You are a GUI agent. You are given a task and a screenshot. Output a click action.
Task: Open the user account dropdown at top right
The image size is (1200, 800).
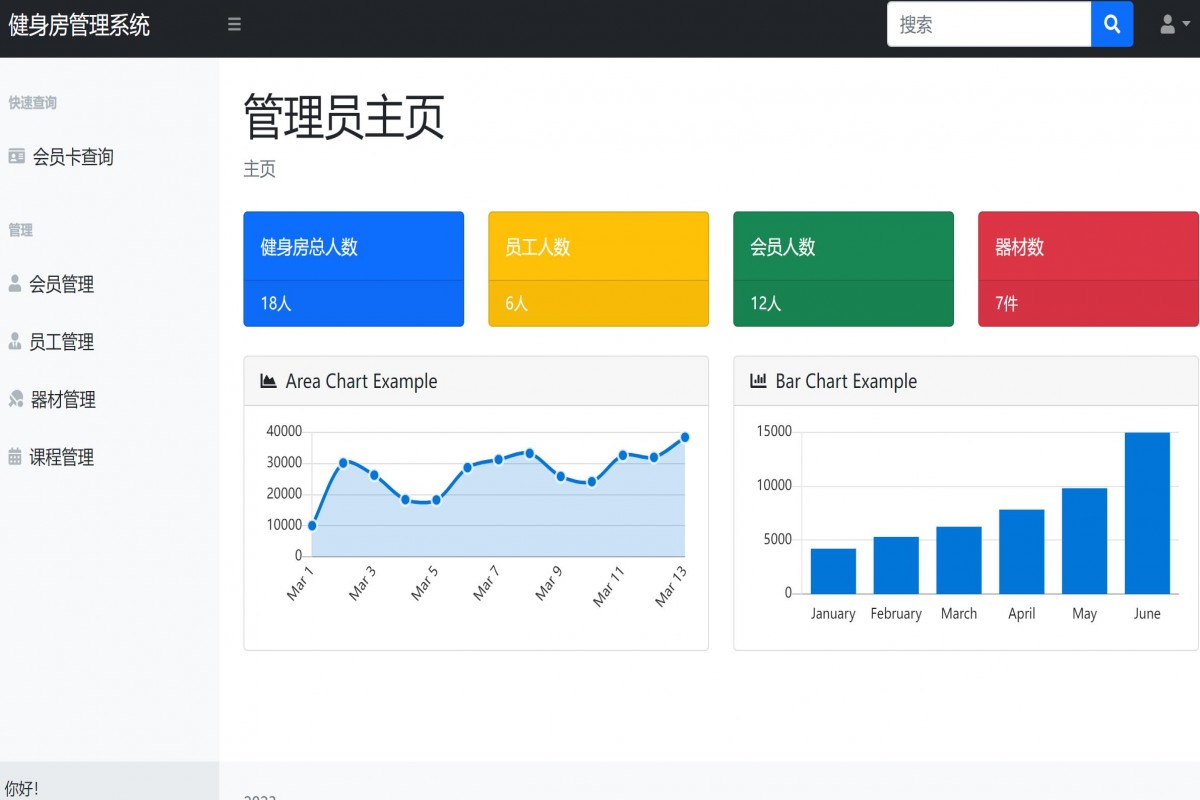pyautogui.click(x=1168, y=24)
